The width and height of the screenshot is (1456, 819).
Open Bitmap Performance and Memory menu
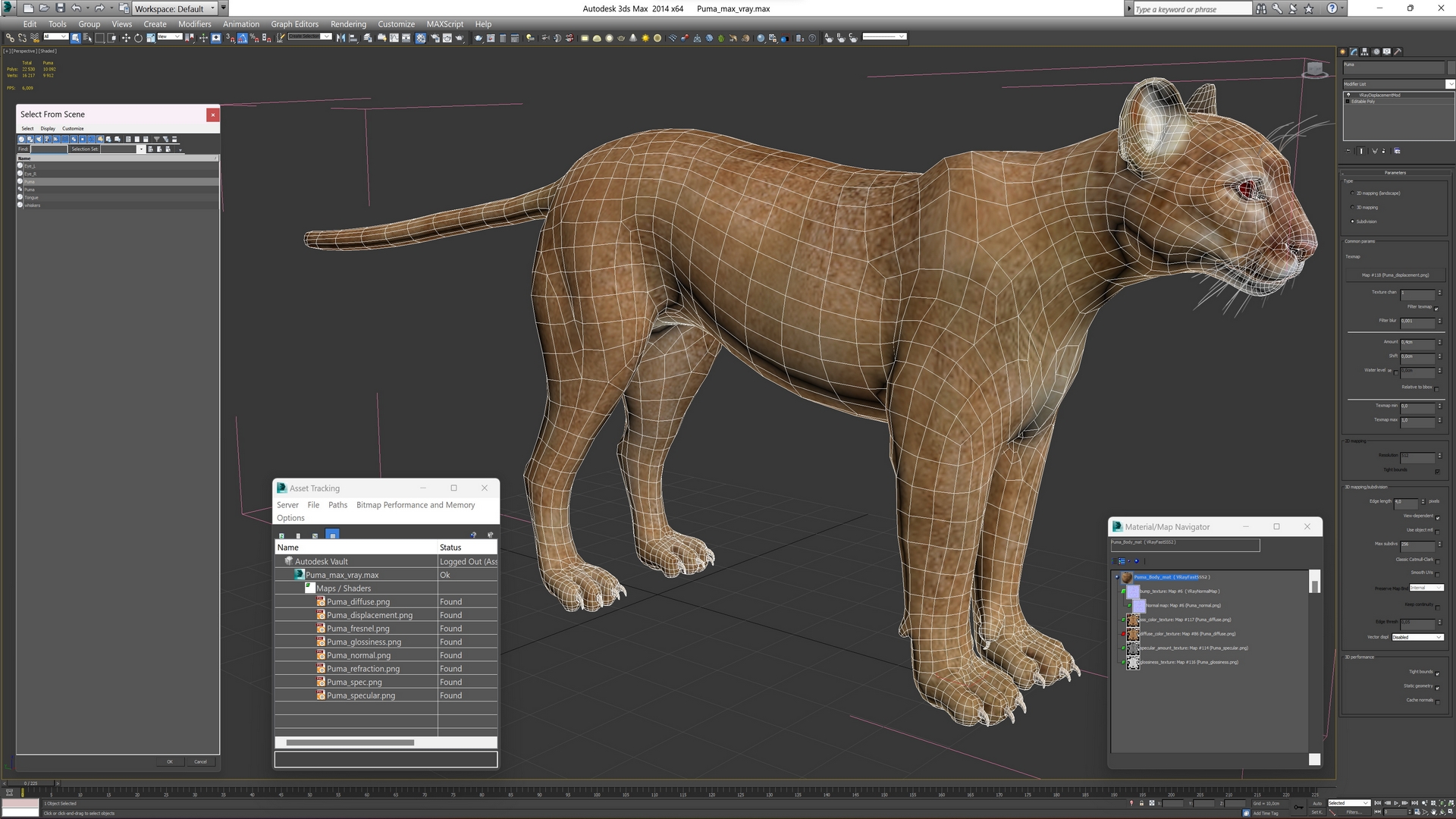pyautogui.click(x=416, y=505)
